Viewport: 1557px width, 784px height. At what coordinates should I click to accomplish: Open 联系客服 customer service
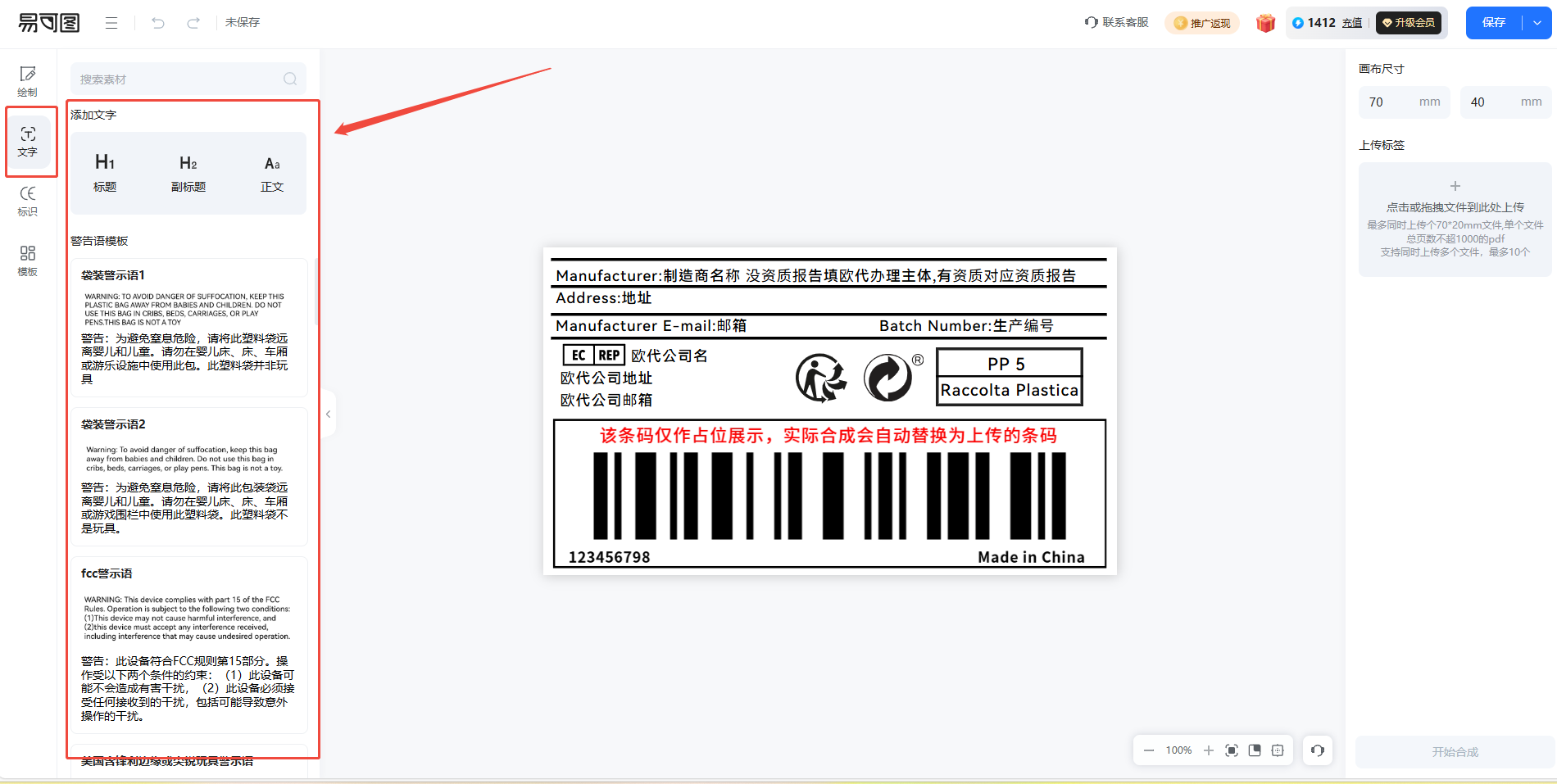click(x=1117, y=22)
